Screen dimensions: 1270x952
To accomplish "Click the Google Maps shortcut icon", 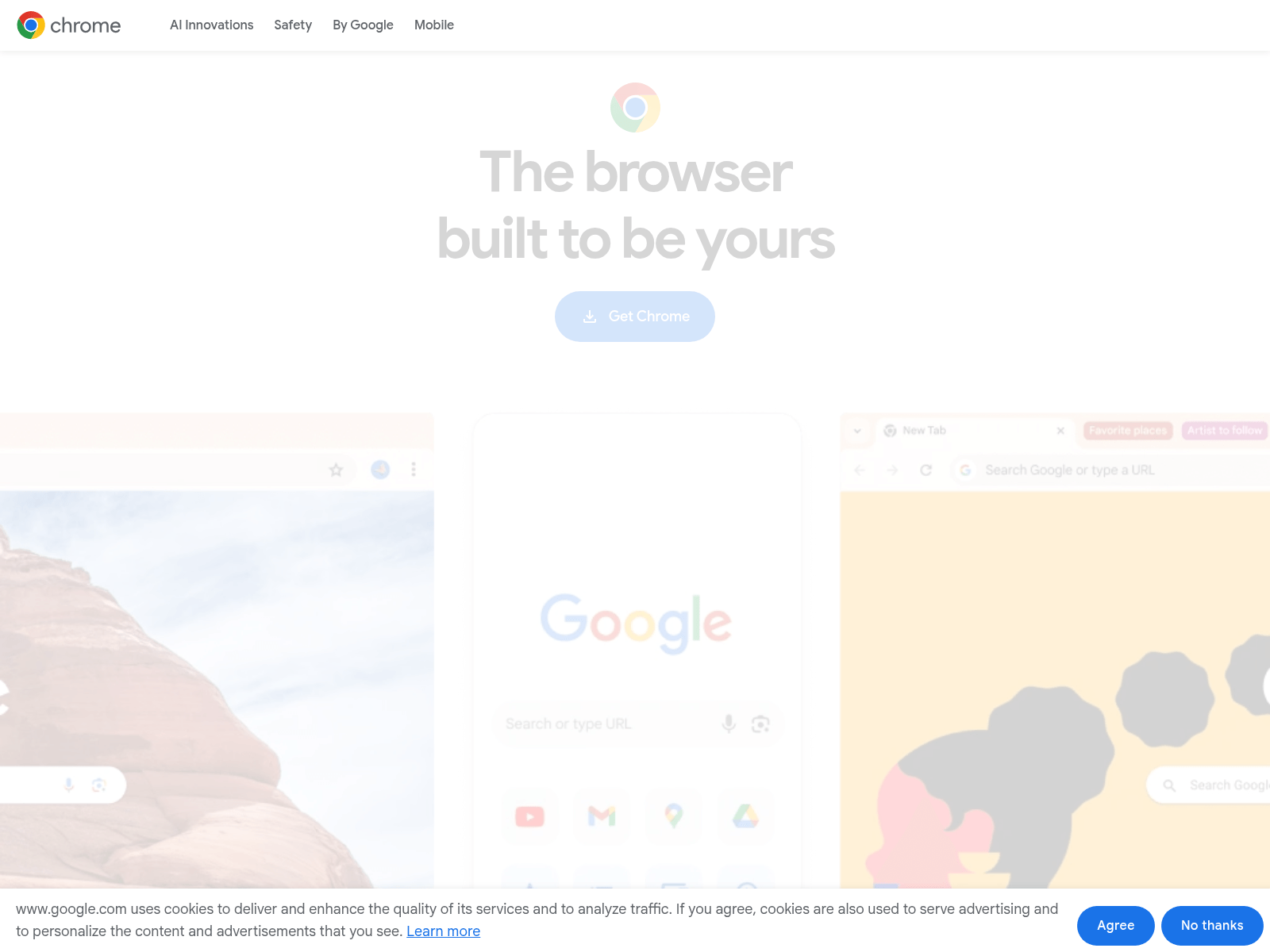I will click(x=673, y=816).
